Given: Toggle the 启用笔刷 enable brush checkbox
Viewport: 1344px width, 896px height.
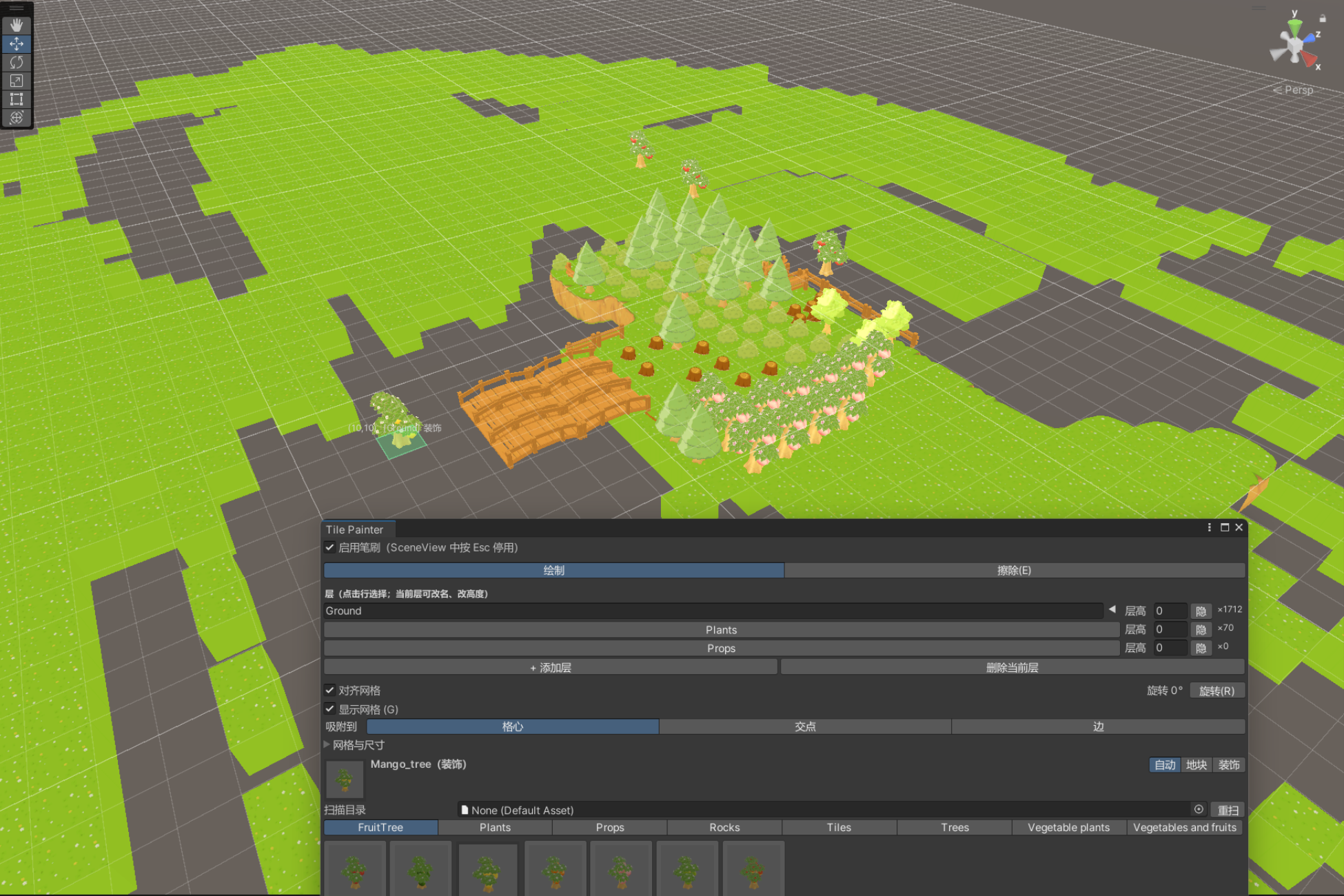Looking at the screenshot, I should tap(330, 547).
